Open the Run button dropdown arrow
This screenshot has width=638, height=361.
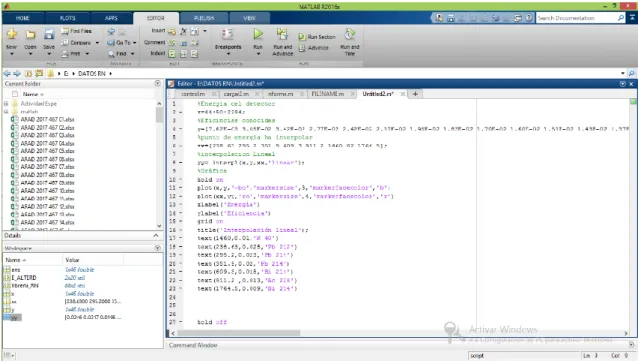(258, 53)
